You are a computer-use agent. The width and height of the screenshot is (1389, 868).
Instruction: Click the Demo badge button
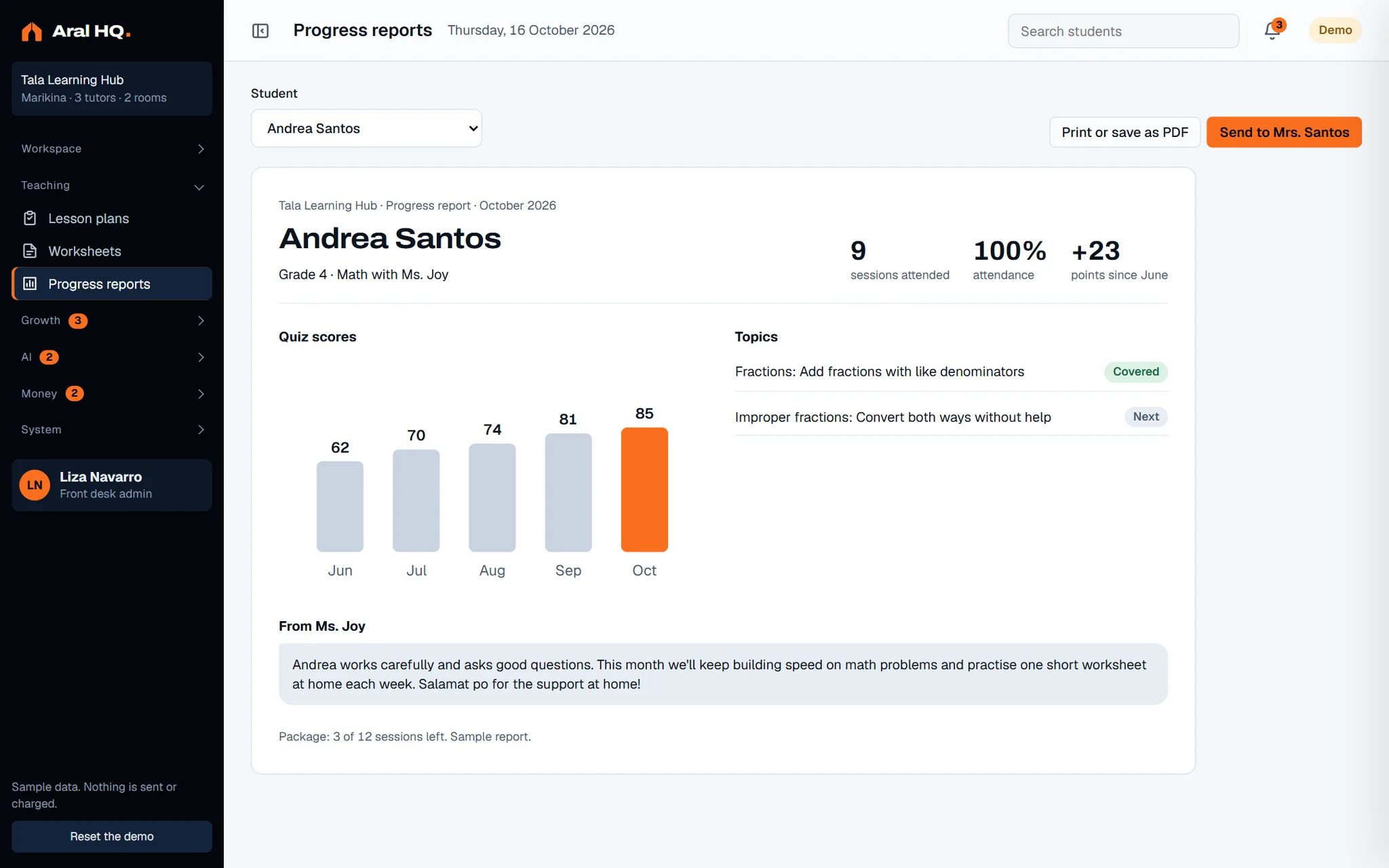tap(1335, 31)
